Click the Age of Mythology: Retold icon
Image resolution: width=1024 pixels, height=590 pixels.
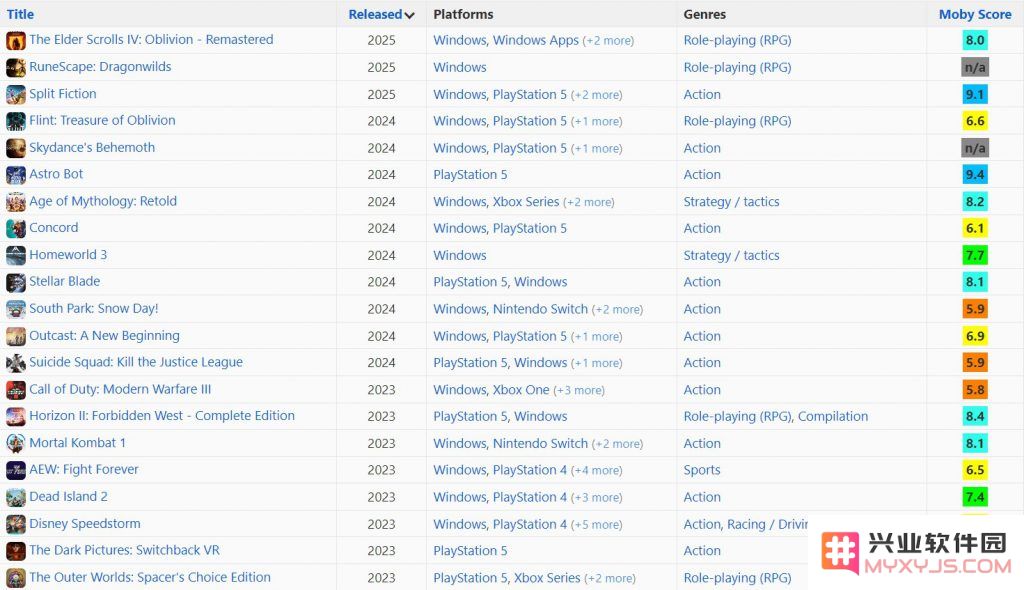[x=16, y=201]
